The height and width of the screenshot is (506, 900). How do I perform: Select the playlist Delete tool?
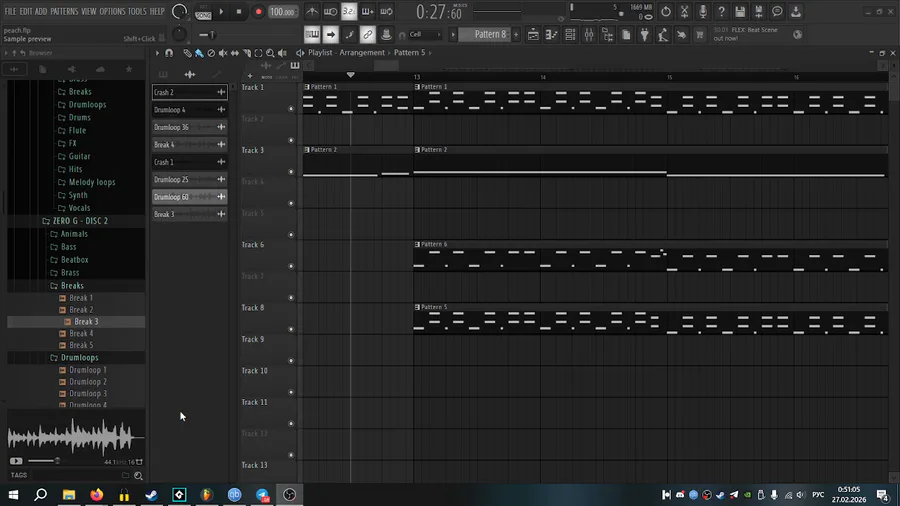point(211,53)
